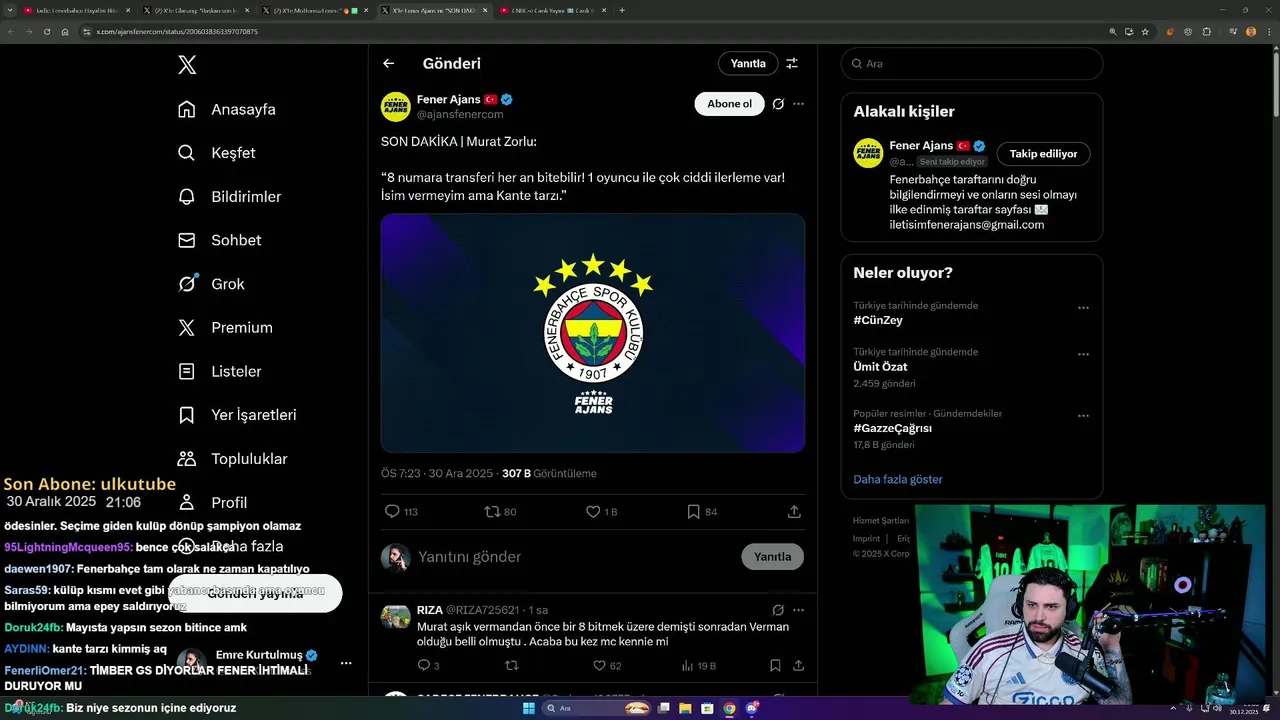Open Yer İşaretleri bookmarks
Viewport: 1280px width, 720px height.
pyautogui.click(x=237, y=415)
